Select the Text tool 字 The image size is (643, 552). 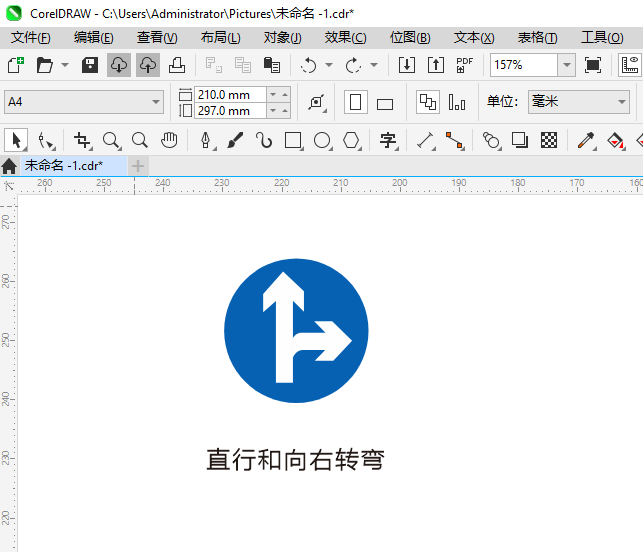388,140
